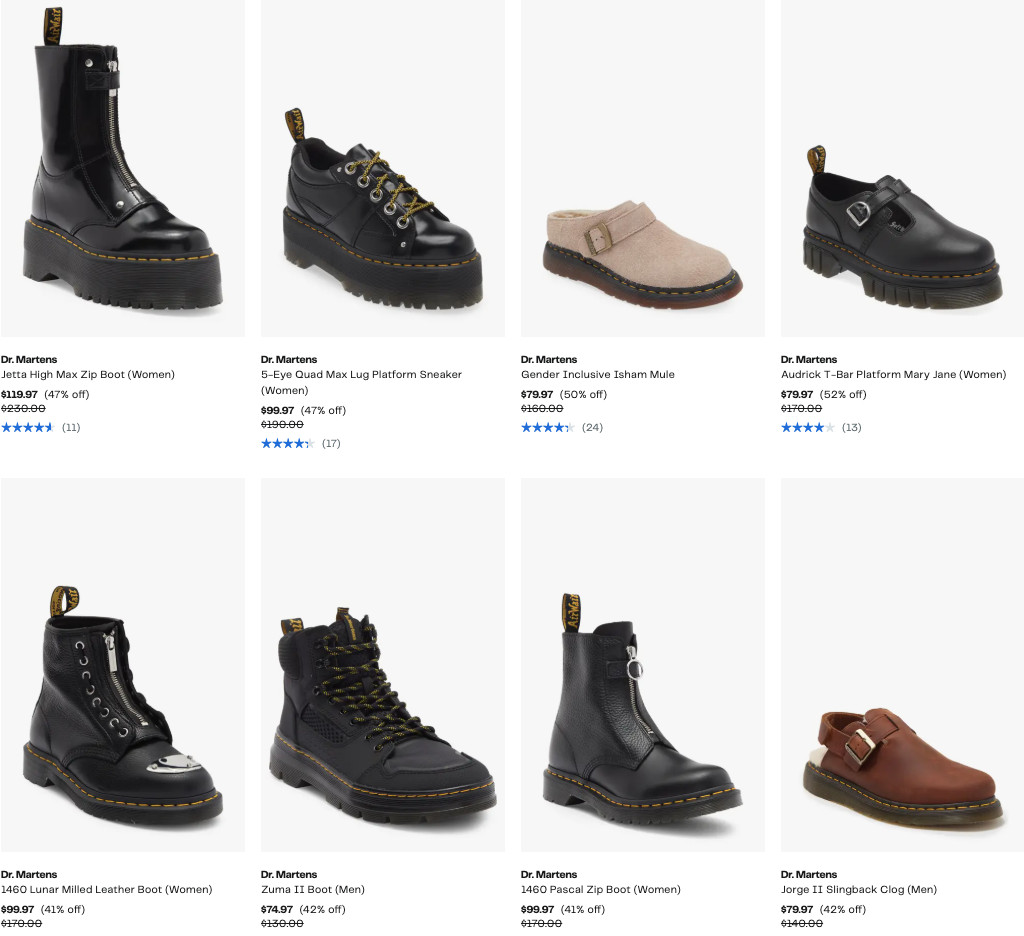
Task: View the 13 reviews star rating
Action: (x=807, y=428)
